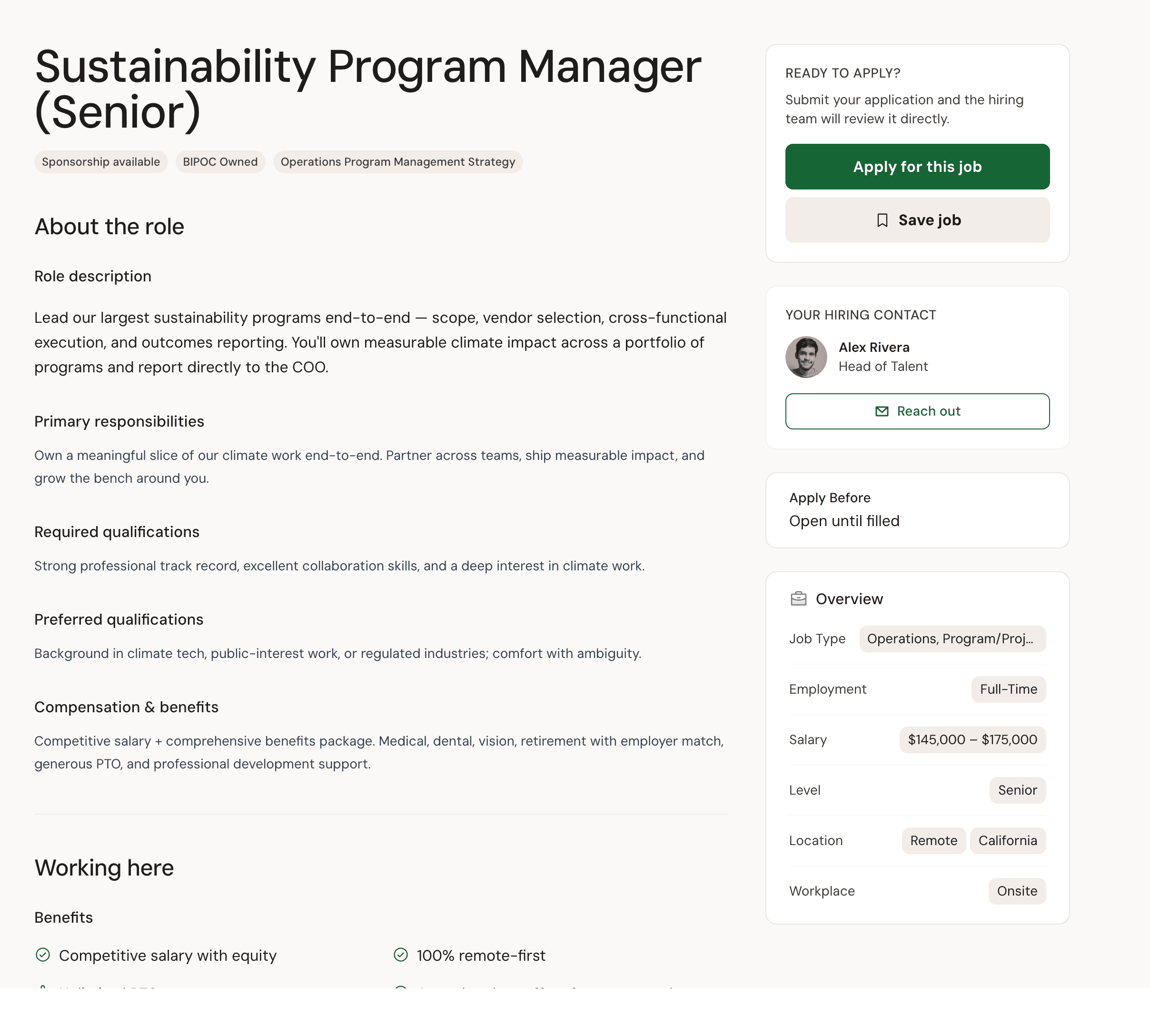Click the checkmark icon next to 100% remote-first

401,955
